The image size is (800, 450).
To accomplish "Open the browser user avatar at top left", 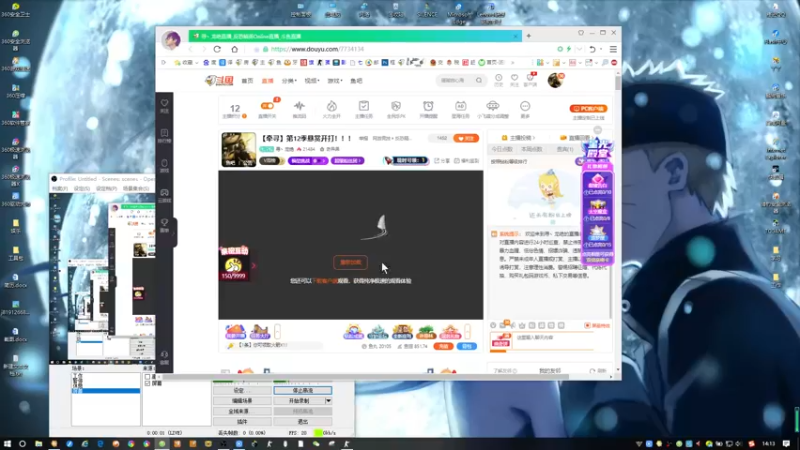I will click(171, 39).
